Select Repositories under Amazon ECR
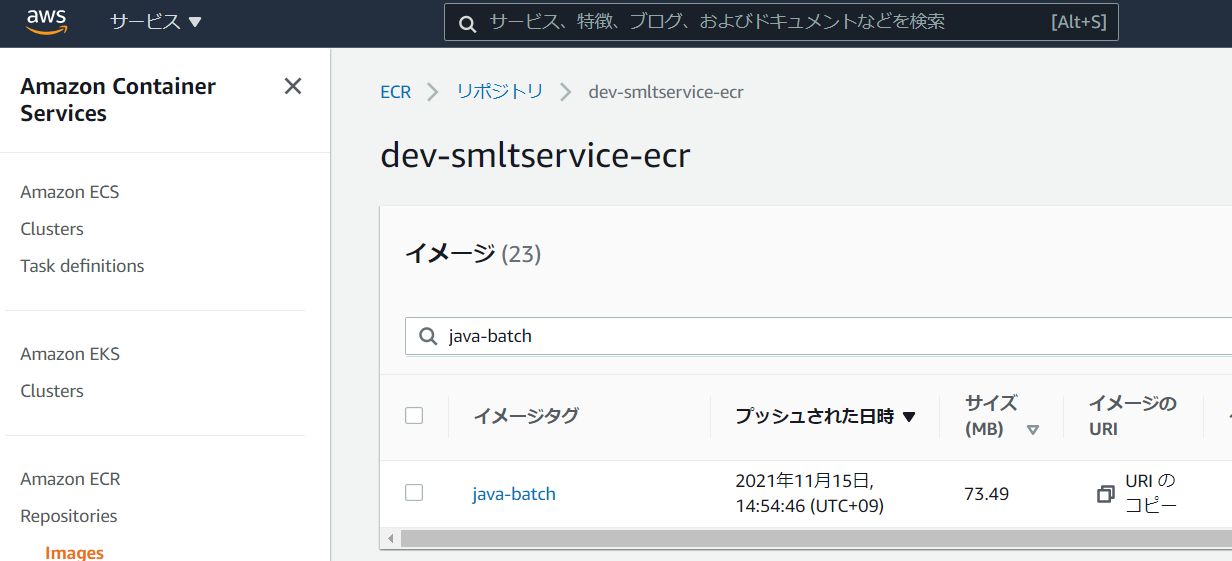Screen dimensions: 1232x561 point(69,516)
